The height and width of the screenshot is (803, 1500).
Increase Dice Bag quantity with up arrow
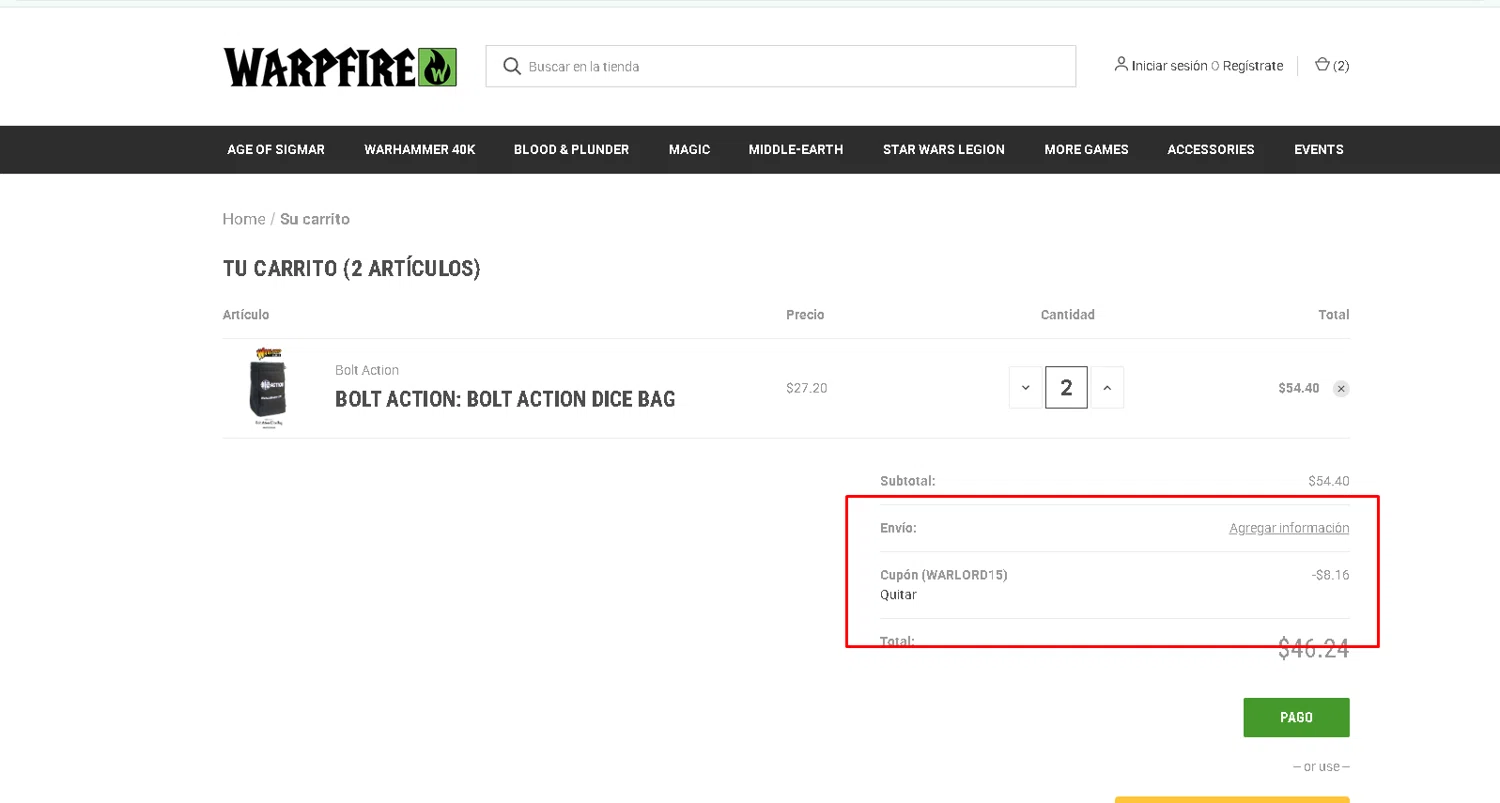click(1106, 388)
